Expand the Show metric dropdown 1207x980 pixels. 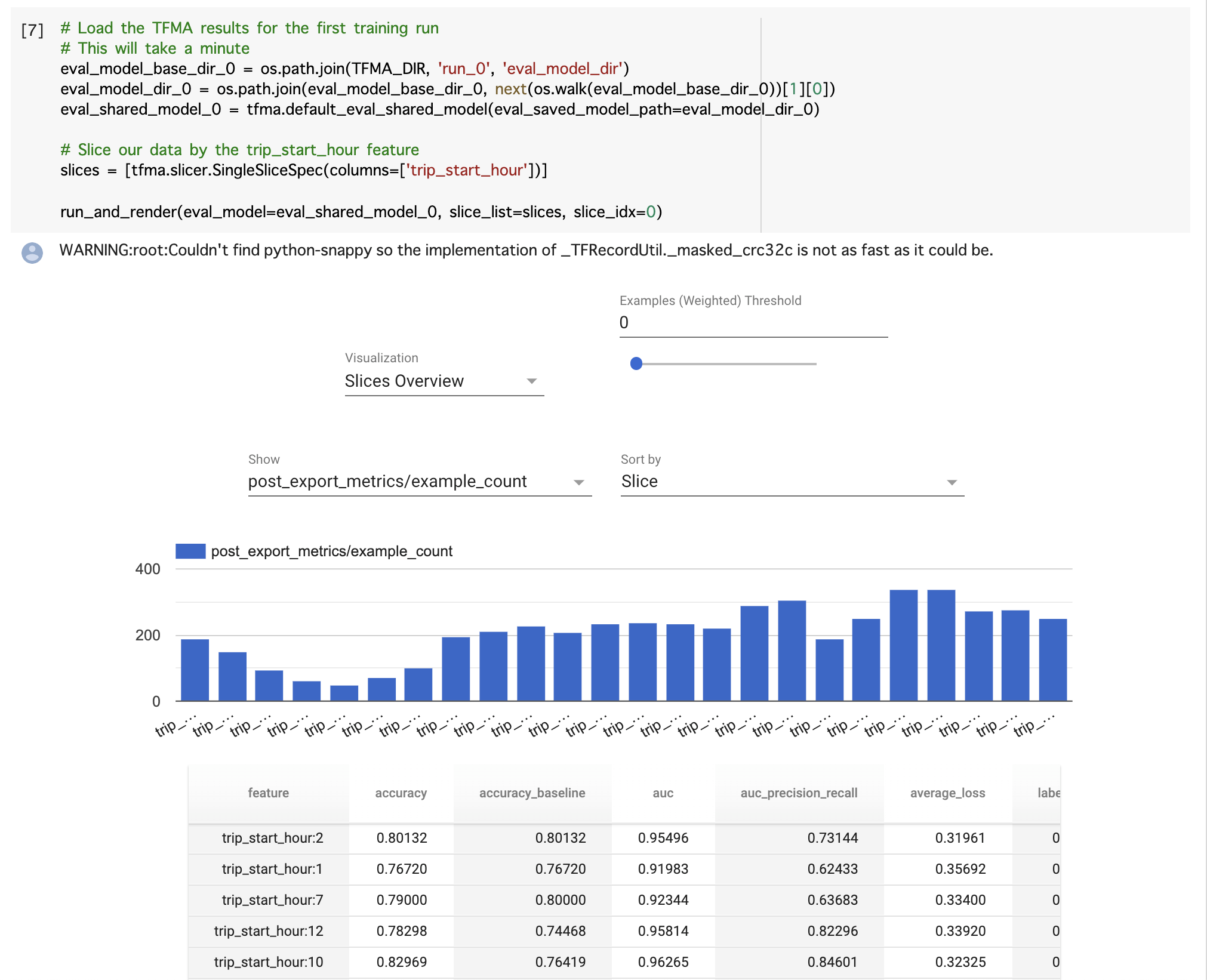[x=578, y=482]
